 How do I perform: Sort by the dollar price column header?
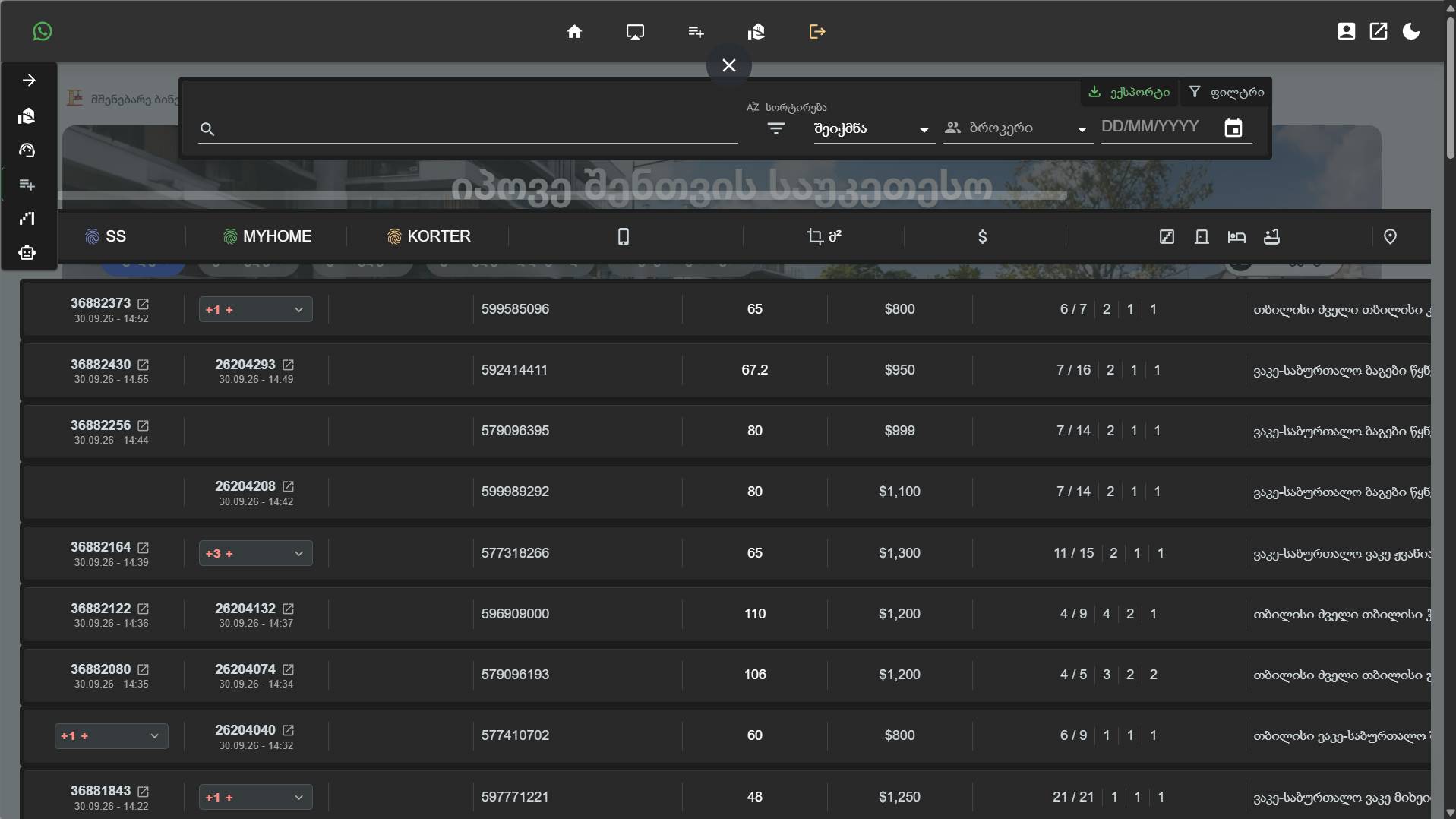click(x=982, y=237)
